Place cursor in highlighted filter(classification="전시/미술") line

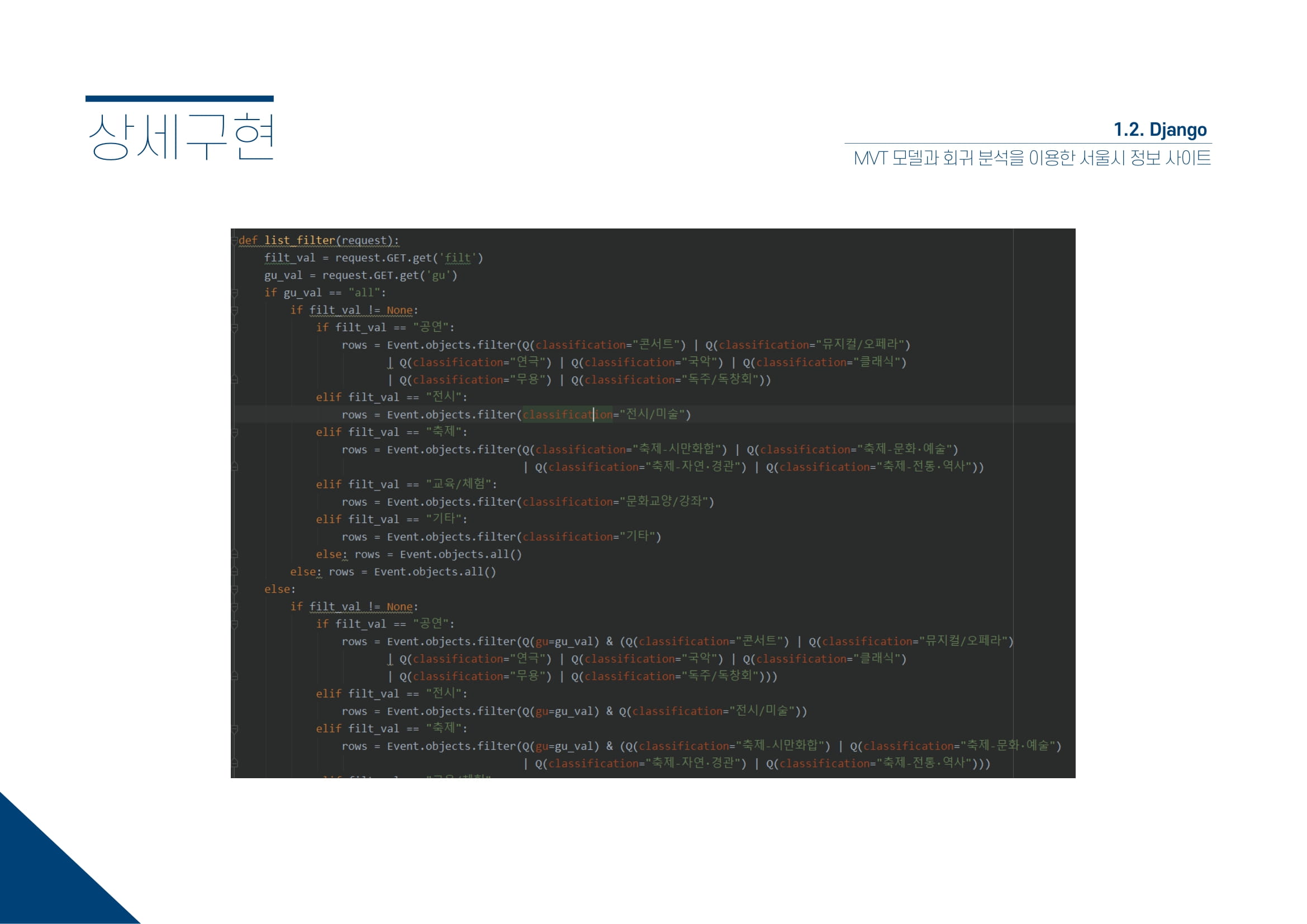click(x=516, y=415)
